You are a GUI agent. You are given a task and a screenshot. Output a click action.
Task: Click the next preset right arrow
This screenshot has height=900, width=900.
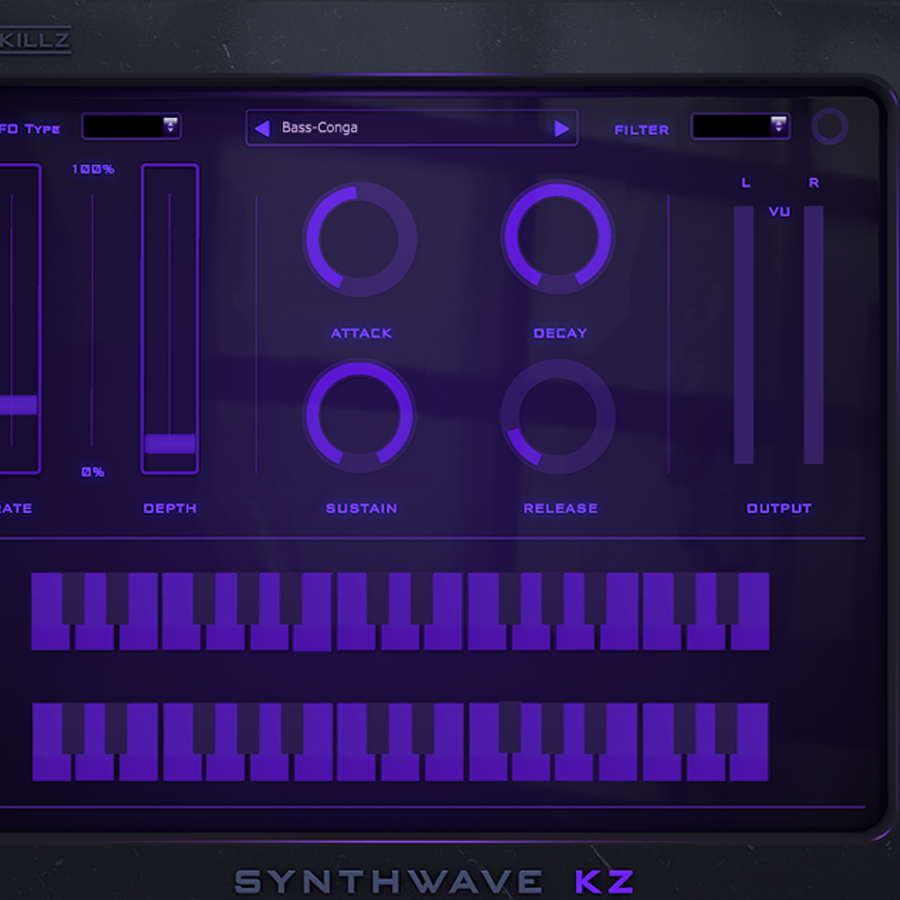pyautogui.click(x=561, y=128)
